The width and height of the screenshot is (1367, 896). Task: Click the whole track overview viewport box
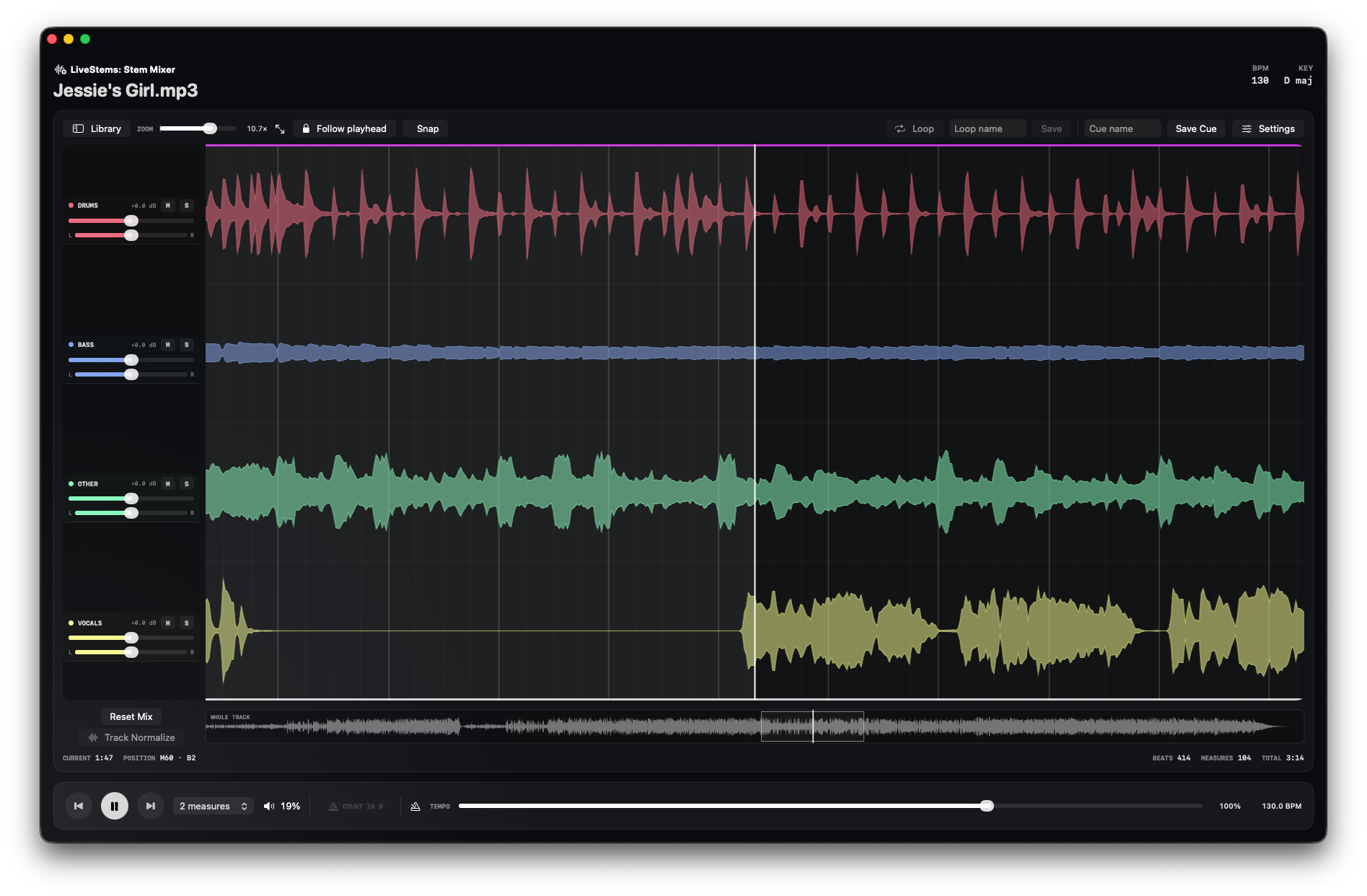(x=812, y=726)
